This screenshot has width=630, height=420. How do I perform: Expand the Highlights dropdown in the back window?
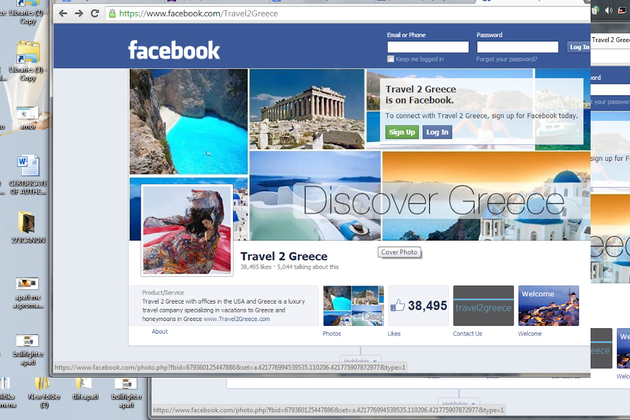click(459, 402)
